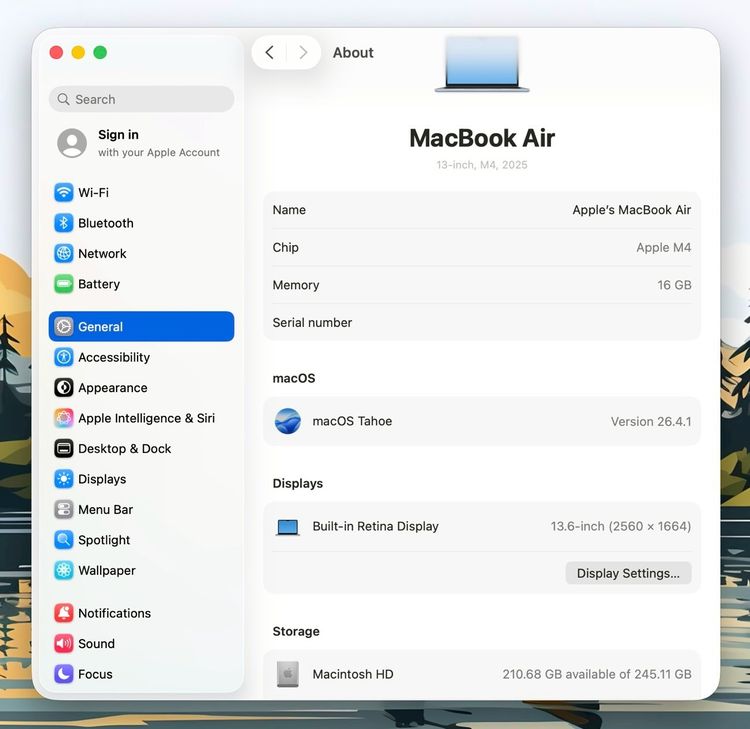Open Sound speaker icon
The height and width of the screenshot is (729, 750).
pyautogui.click(x=64, y=643)
